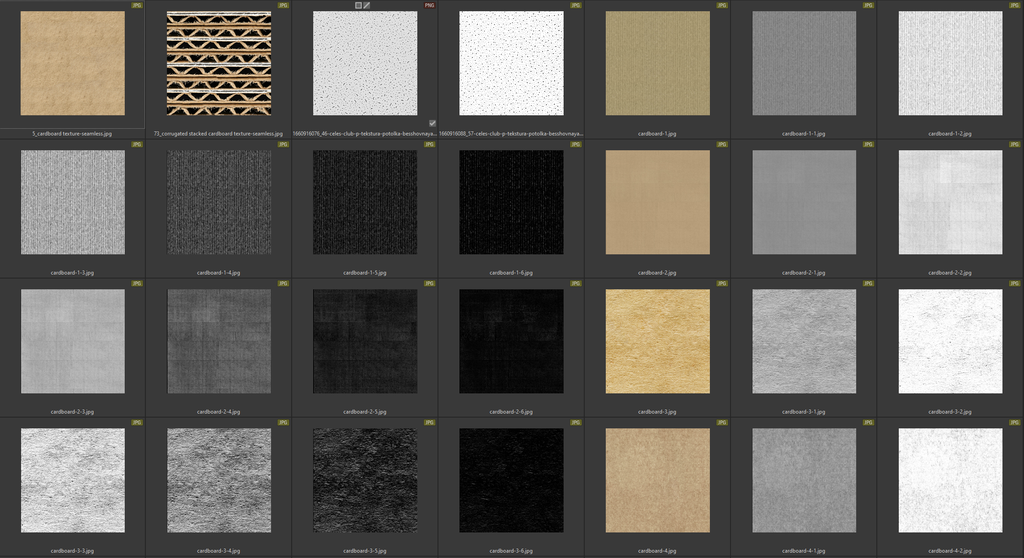Click the JPG badge on the cardboard-2.jpg tile
Viewport: 1024px width, 558px height.
(722, 145)
